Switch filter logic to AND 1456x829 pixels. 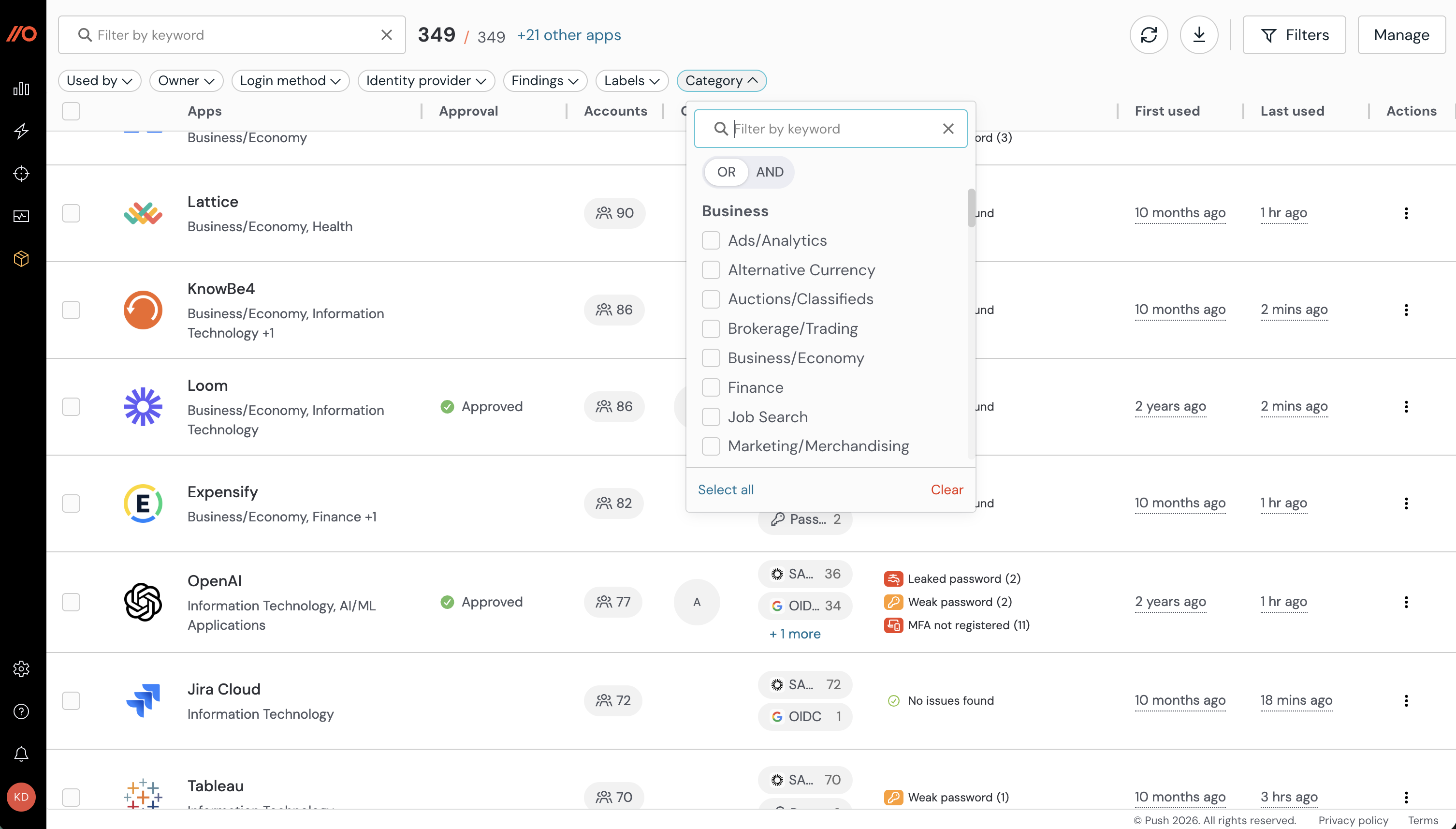point(770,172)
